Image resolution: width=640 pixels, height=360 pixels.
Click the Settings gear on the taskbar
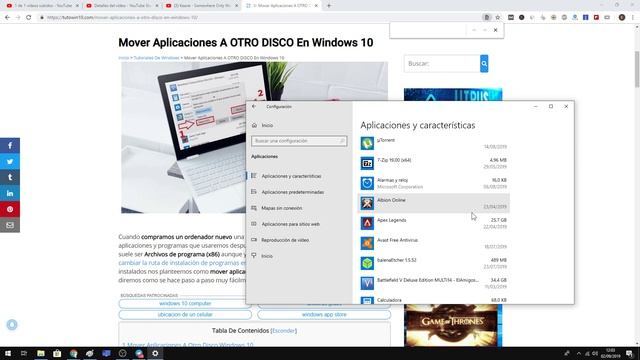pyautogui.click(x=155, y=353)
